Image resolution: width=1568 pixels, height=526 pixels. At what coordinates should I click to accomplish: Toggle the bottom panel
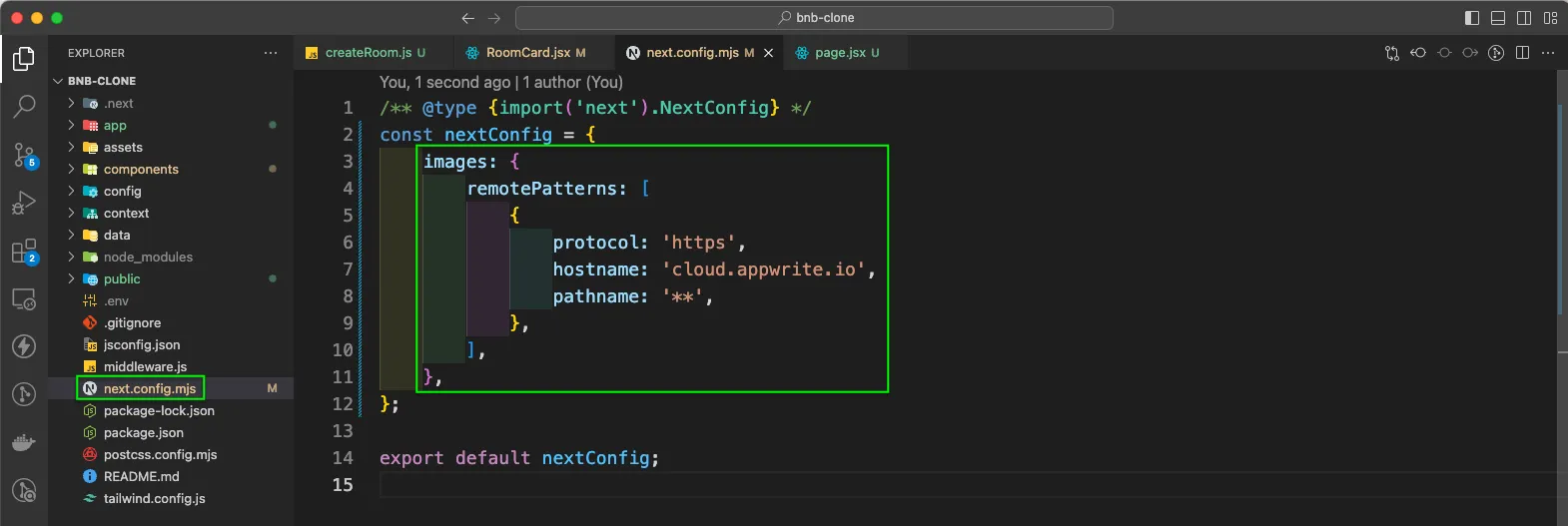click(1498, 18)
